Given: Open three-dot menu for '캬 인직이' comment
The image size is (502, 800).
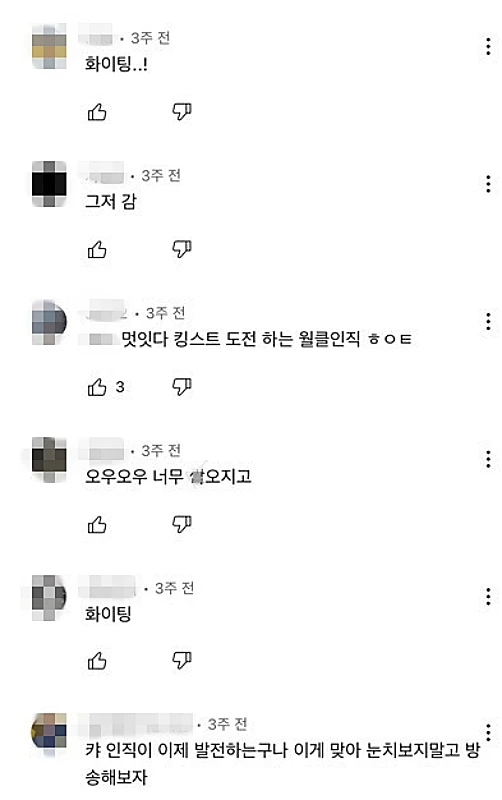Looking at the screenshot, I should (488, 733).
